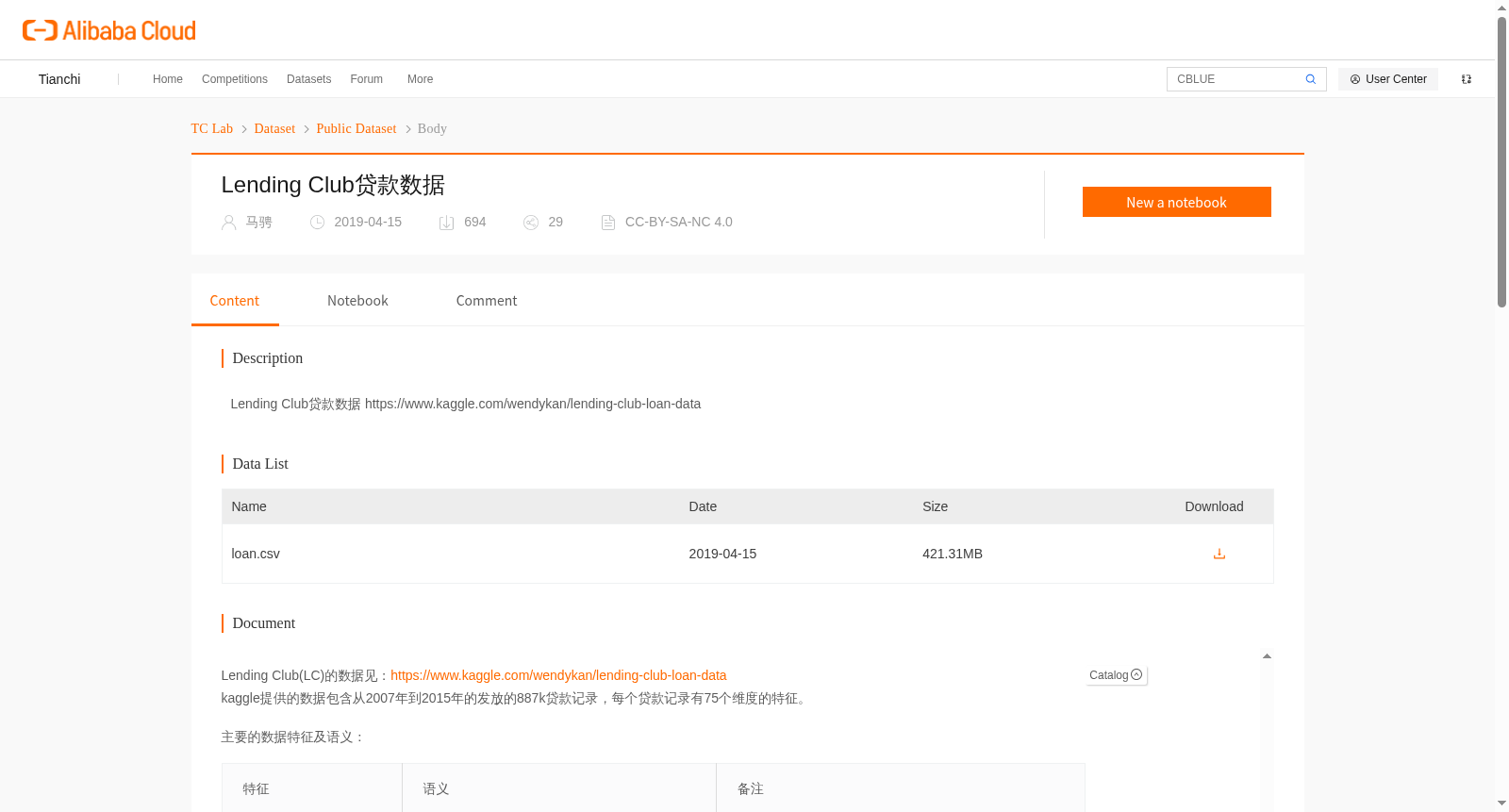This screenshot has width=1509, height=812.
Task: Click the language switch icon beside User Center
Action: [x=1466, y=79]
